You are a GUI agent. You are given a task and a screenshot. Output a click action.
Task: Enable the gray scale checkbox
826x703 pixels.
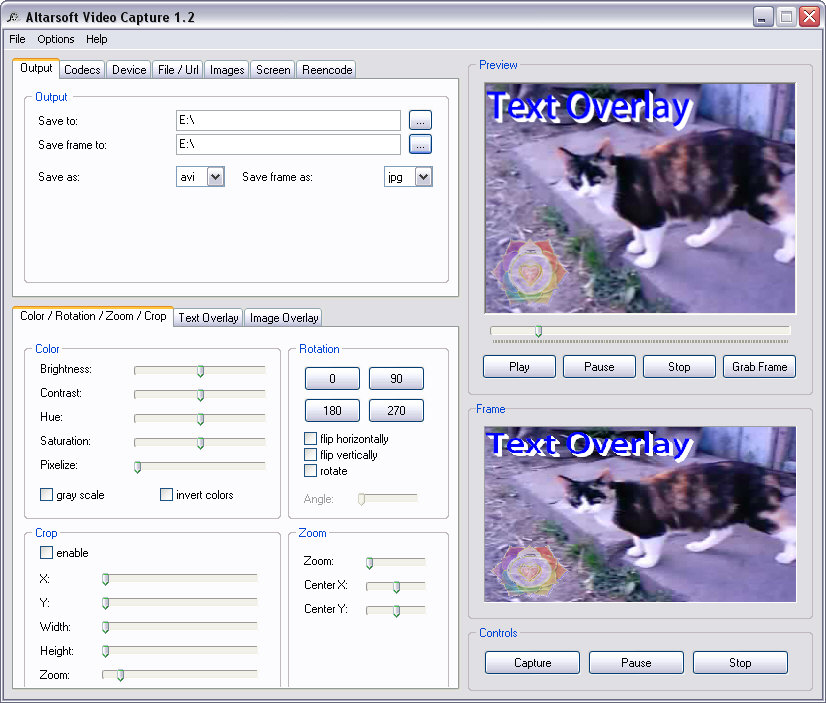46,494
